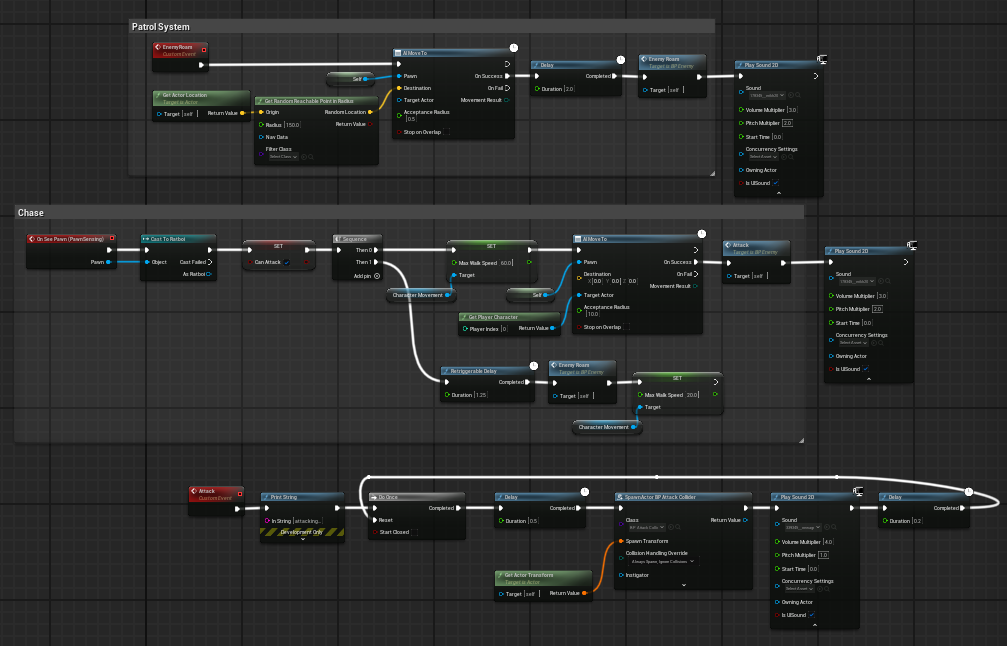Collapse advanced pins on the topmost Play Sound 2D
Image resolution: width=1007 pixels, height=646 pixels.
click(779, 193)
